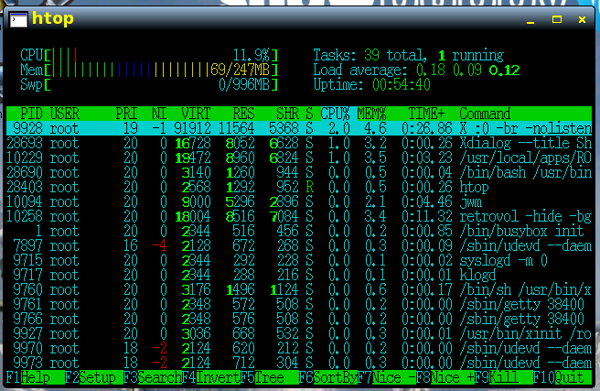Open F1 Help in function bar
The image size is (600, 391).
click(35, 378)
